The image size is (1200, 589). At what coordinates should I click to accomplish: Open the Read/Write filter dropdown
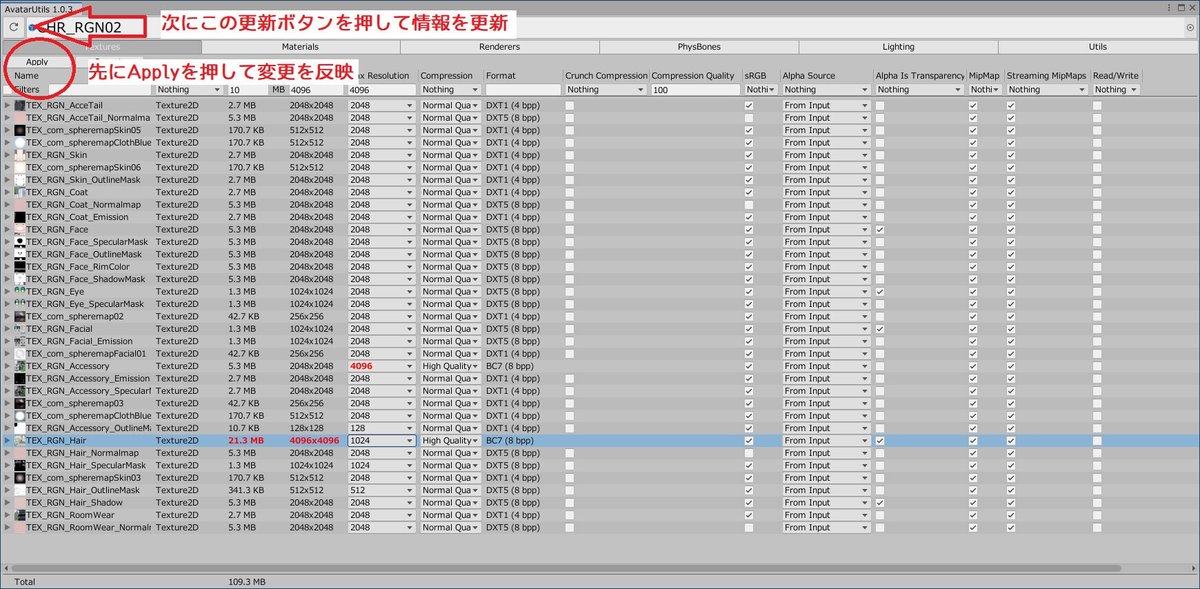1115,90
